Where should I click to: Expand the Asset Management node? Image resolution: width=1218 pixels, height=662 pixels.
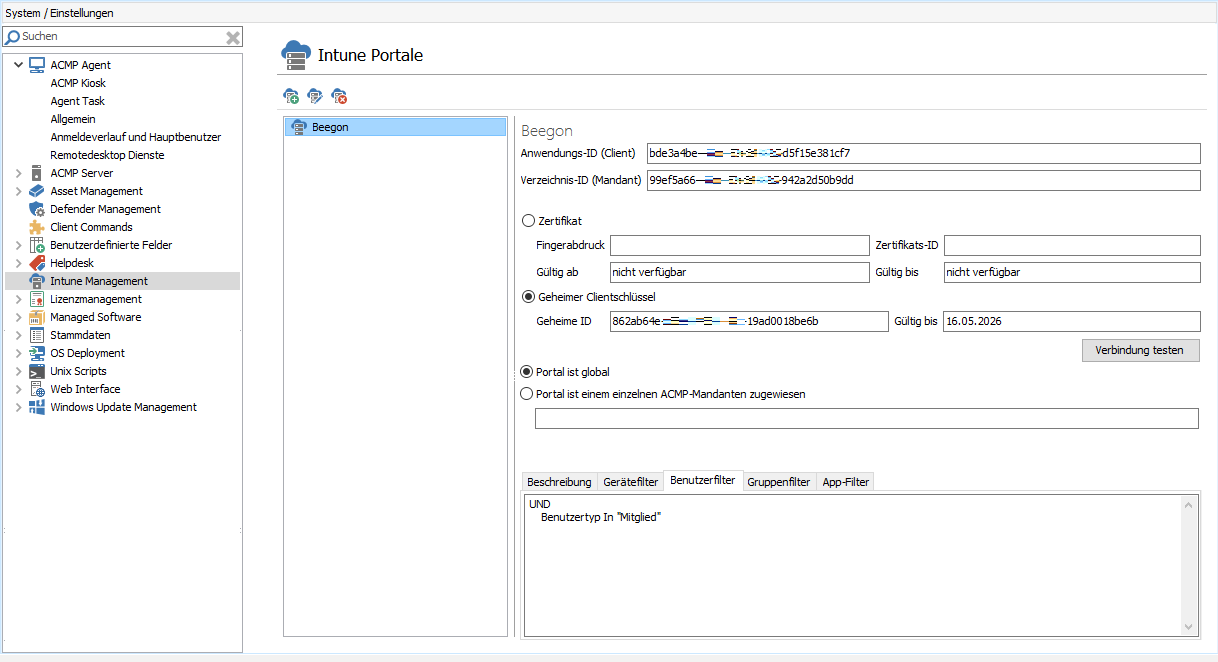[x=18, y=191]
